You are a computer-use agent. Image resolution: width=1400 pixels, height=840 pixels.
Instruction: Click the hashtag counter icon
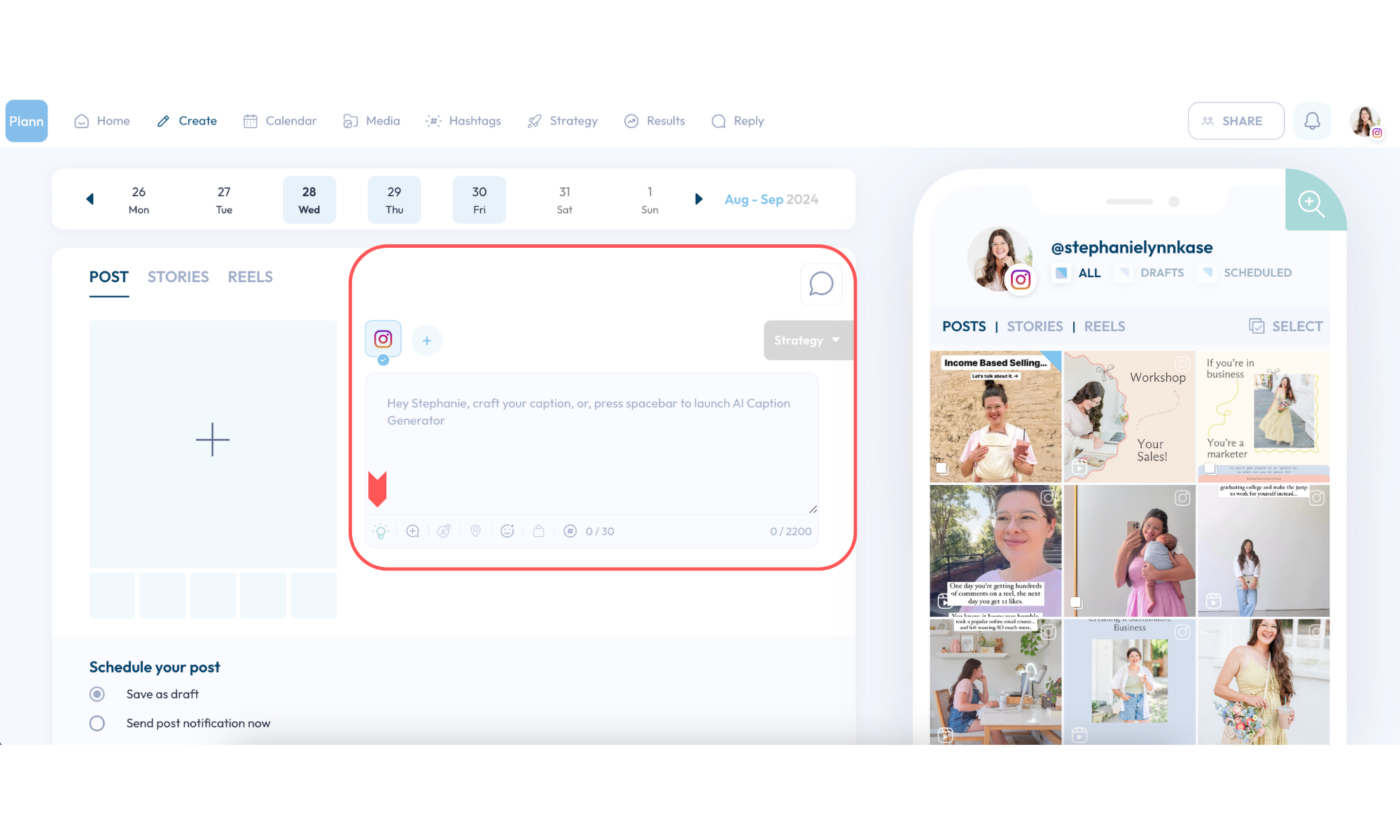coord(570,531)
